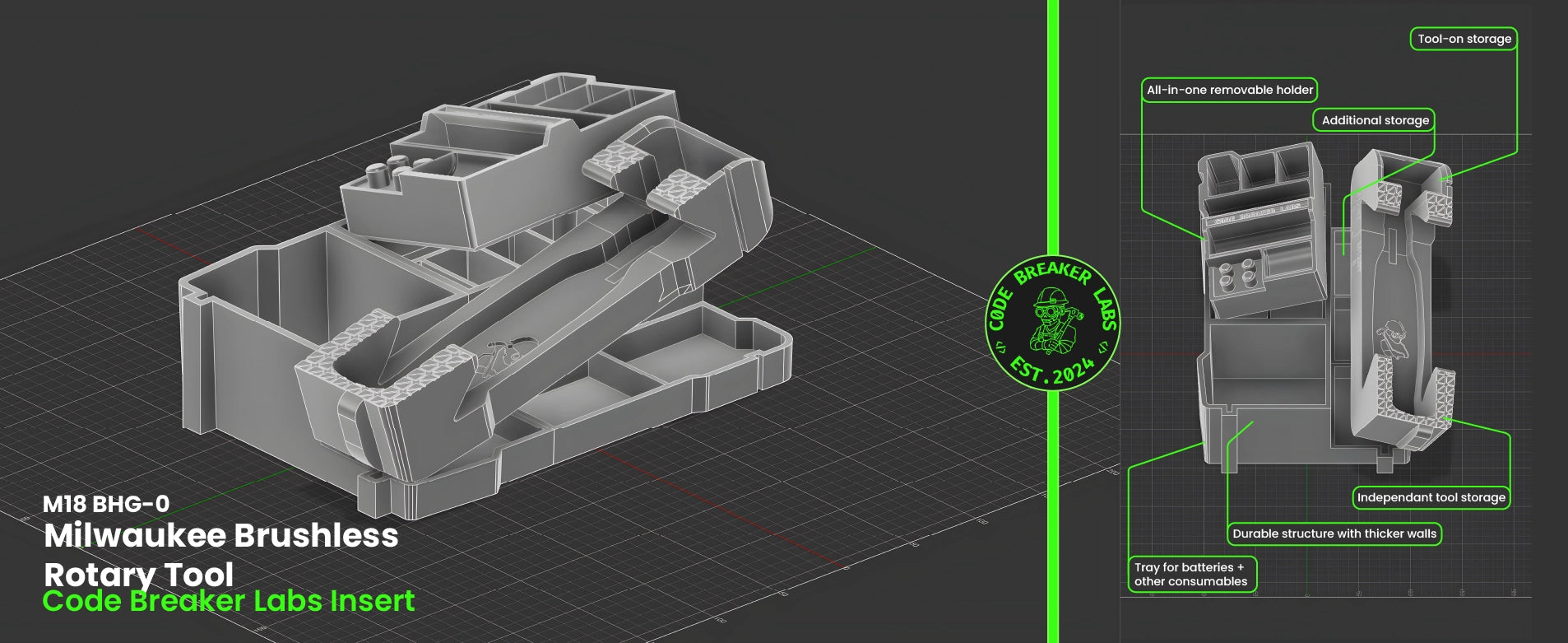This screenshot has width=1568, height=643.
Task: Click the EST. 2024 text in the logo badge
Action: point(1052,370)
